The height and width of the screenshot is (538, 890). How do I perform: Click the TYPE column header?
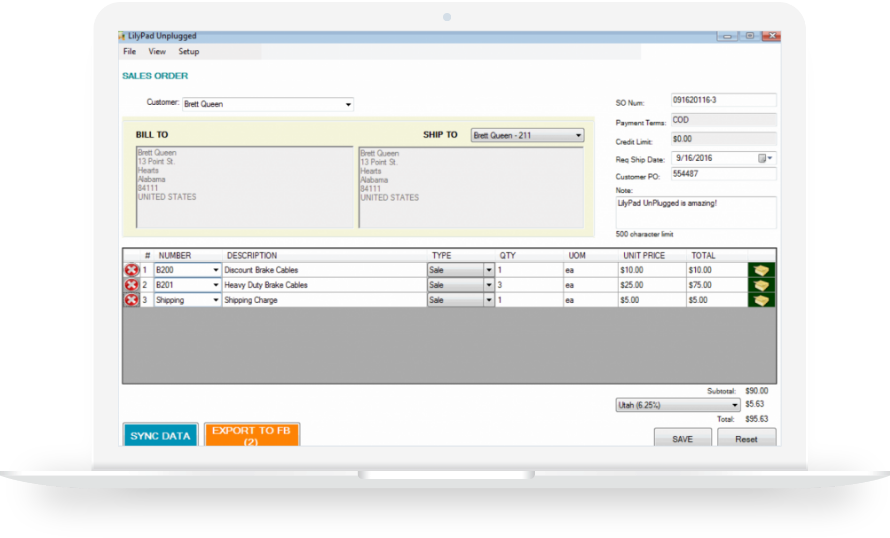pos(442,255)
